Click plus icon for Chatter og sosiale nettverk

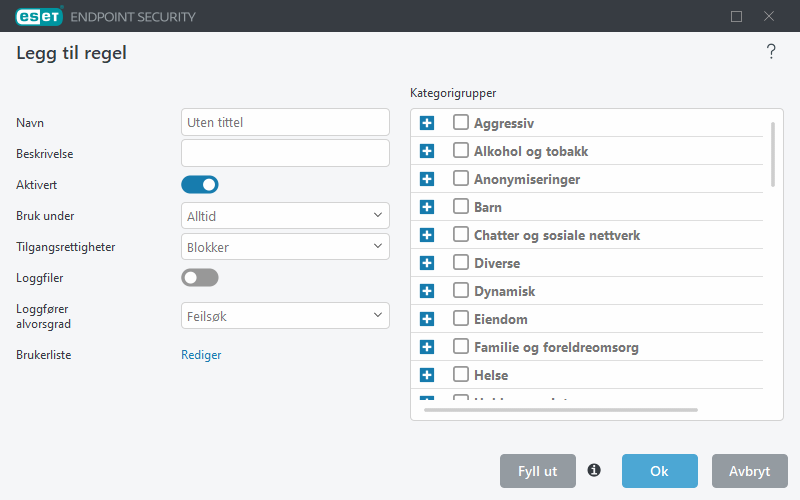coord(427,235)
